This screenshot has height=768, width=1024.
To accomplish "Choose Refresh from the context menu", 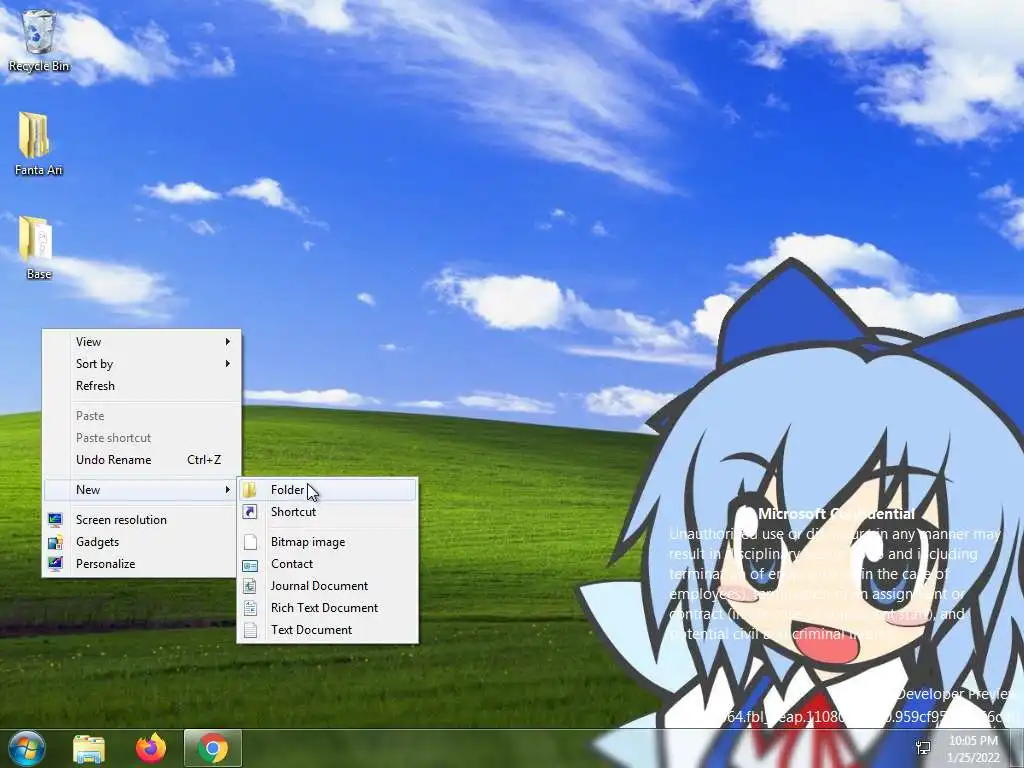I will pos(142,386).
